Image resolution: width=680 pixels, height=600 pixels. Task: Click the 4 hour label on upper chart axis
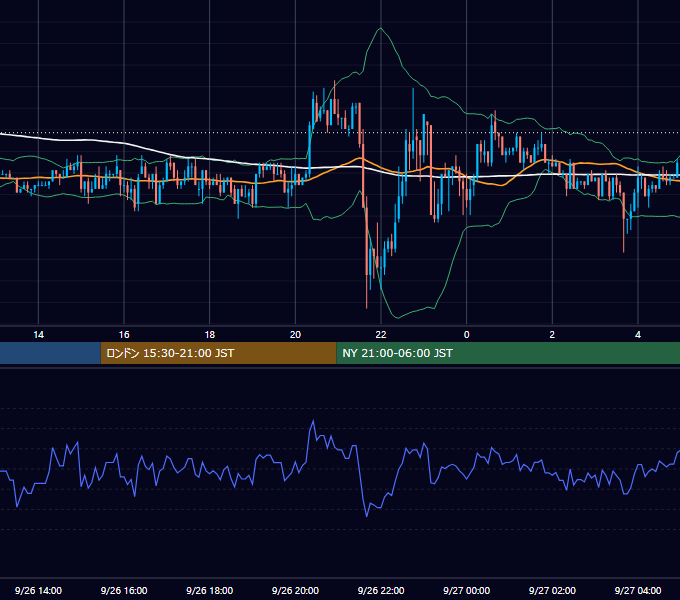[638, 335]
